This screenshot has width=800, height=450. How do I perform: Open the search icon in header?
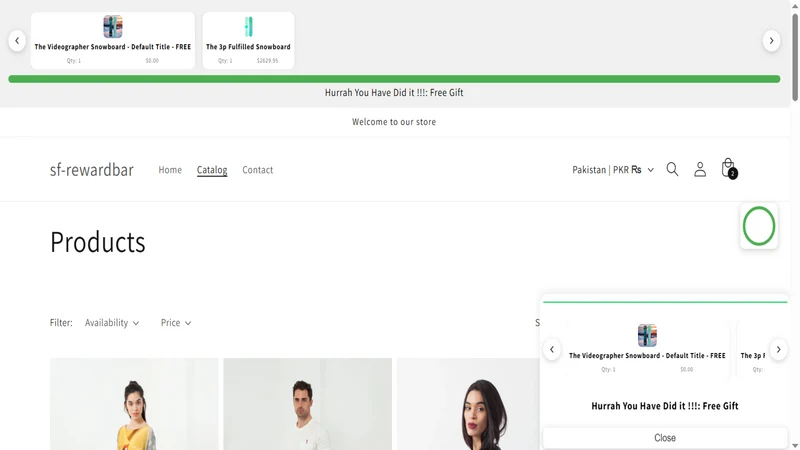672,169
